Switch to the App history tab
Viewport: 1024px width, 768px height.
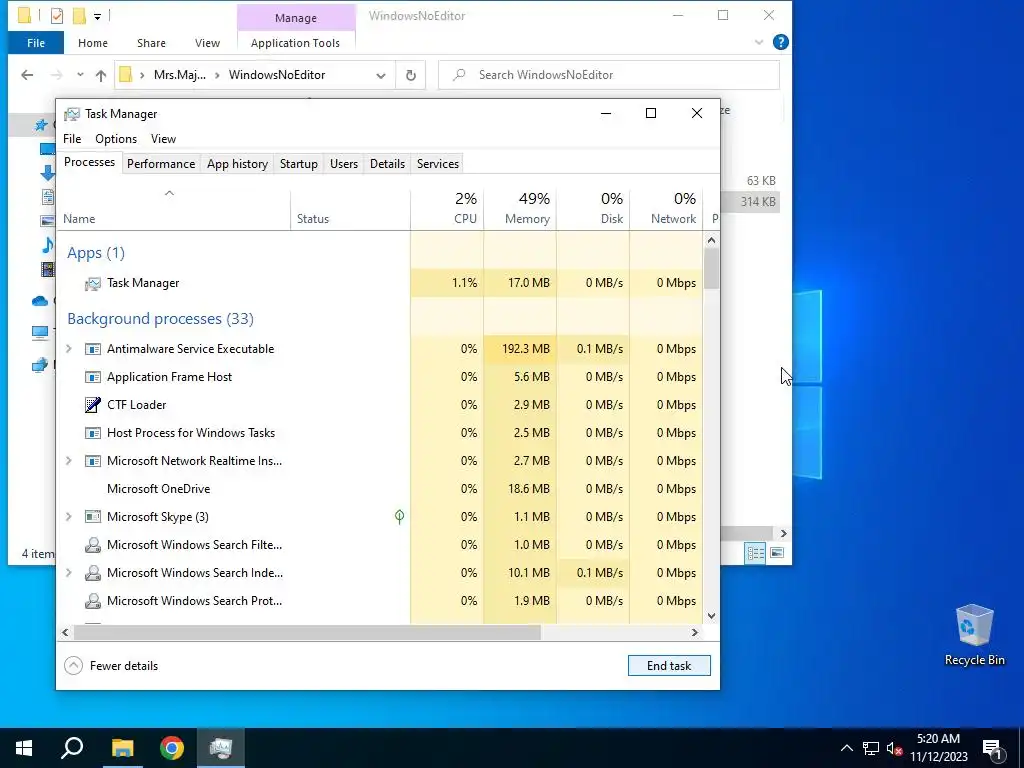point(237,164)
